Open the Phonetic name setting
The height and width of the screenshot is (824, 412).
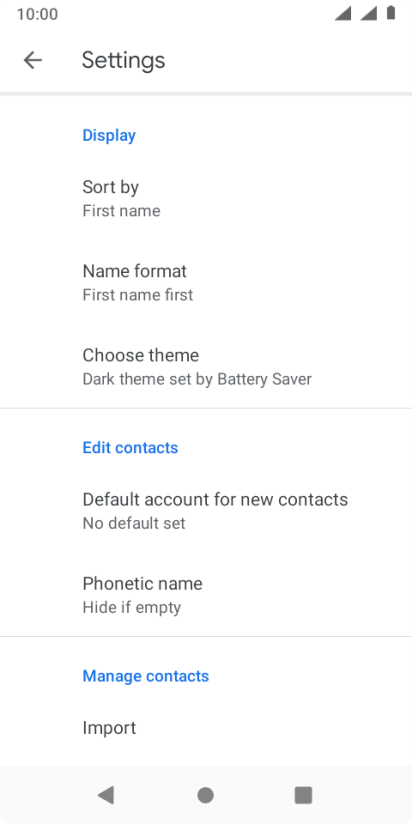(206, 594)
